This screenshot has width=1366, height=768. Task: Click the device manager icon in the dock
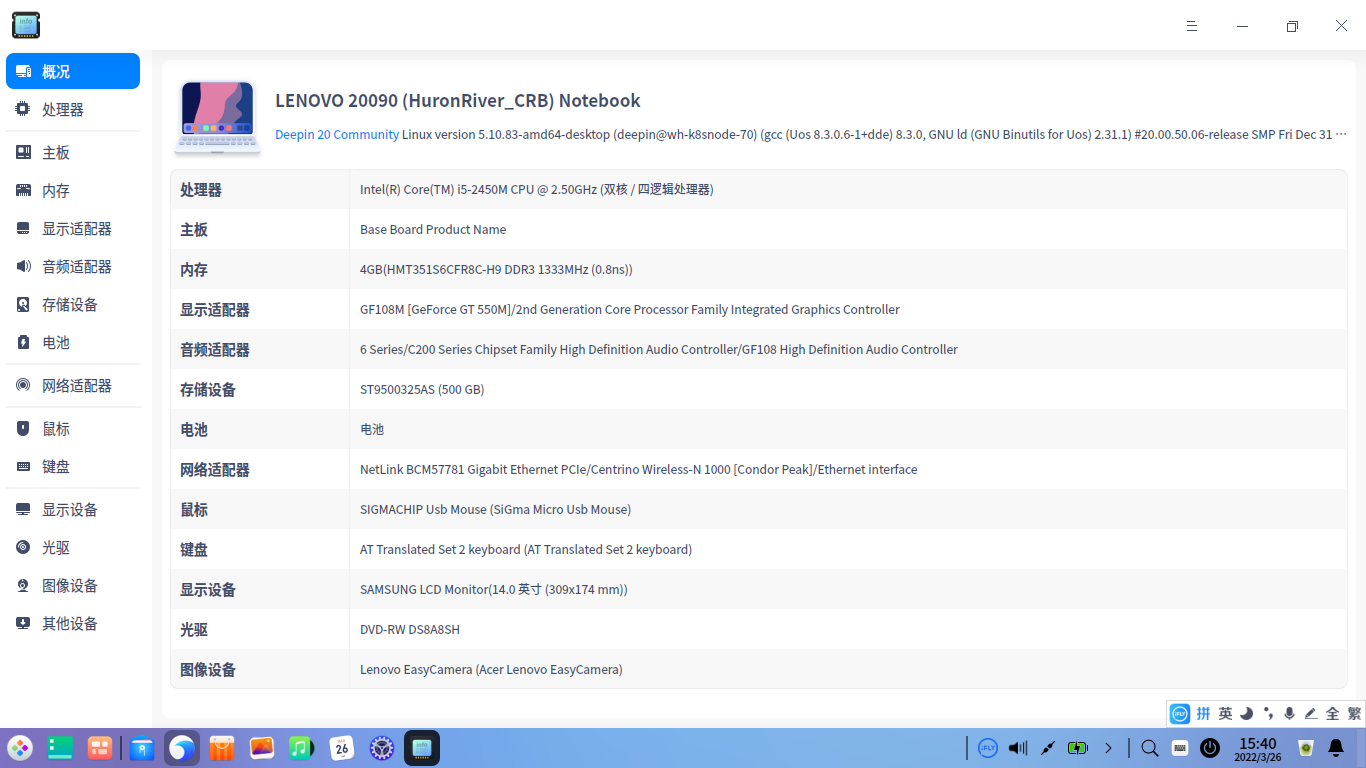click(x=422, y=748)
